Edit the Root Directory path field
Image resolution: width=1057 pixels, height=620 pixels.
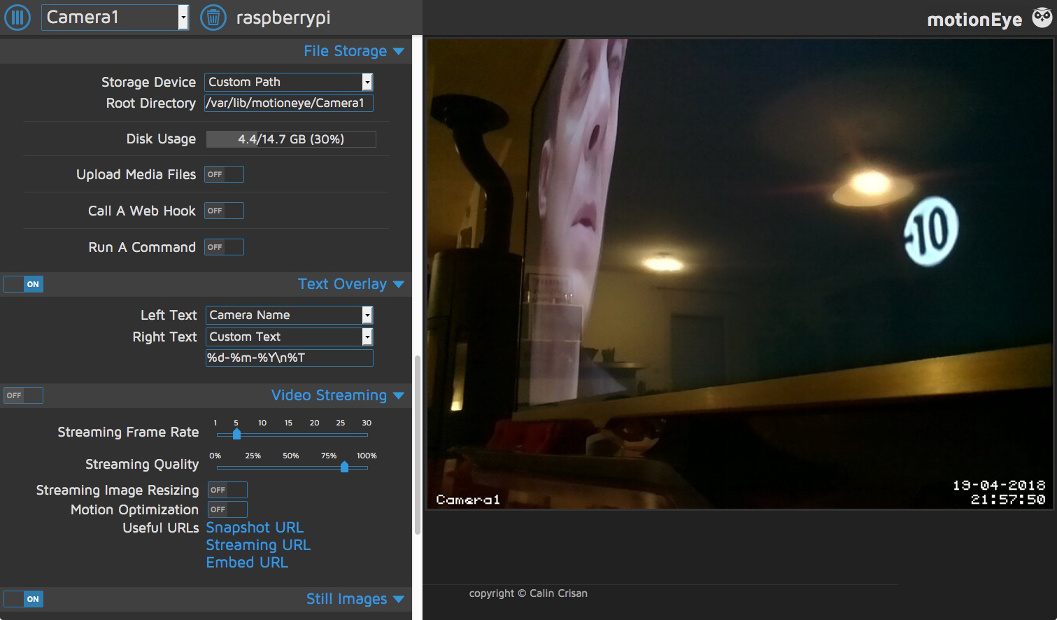pyautogui.click(x=288, y=102)
